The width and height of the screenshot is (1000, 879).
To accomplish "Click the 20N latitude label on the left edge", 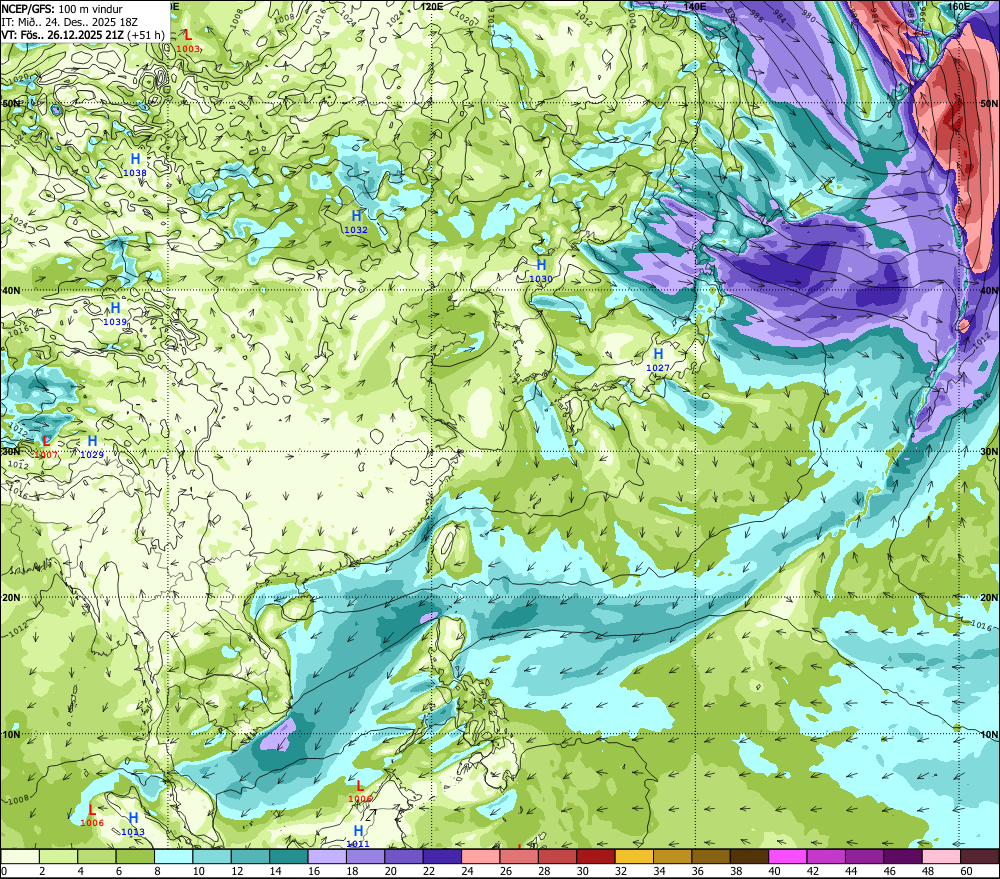I will coord(10,598).
